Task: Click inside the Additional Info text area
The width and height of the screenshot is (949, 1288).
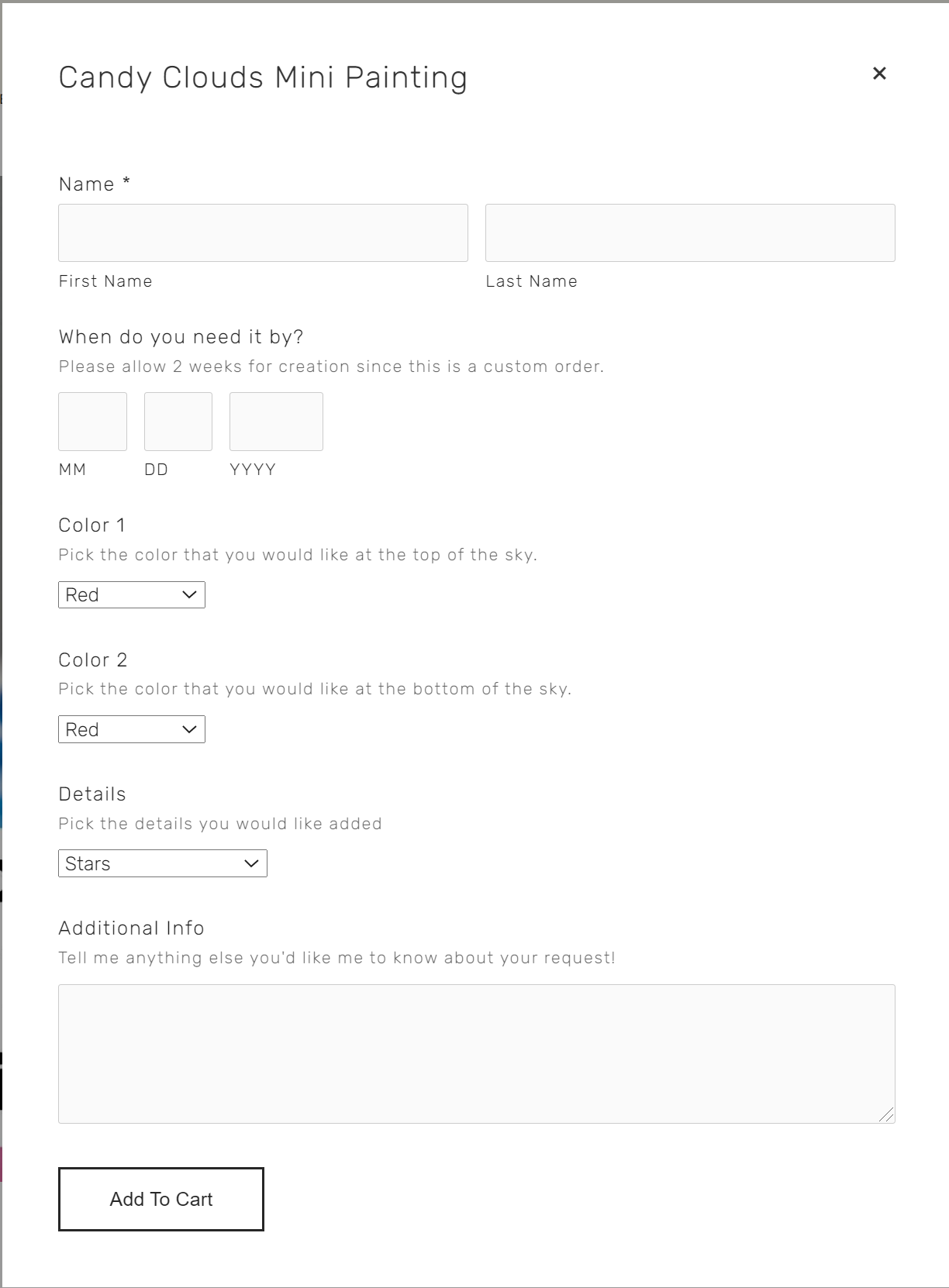Action: [476, 1053]
